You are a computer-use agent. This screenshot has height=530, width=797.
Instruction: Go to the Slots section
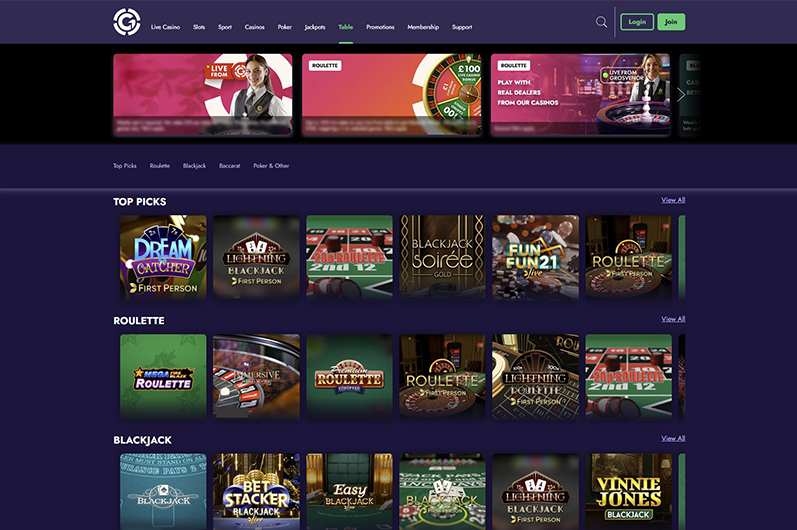tap(199, 27)
